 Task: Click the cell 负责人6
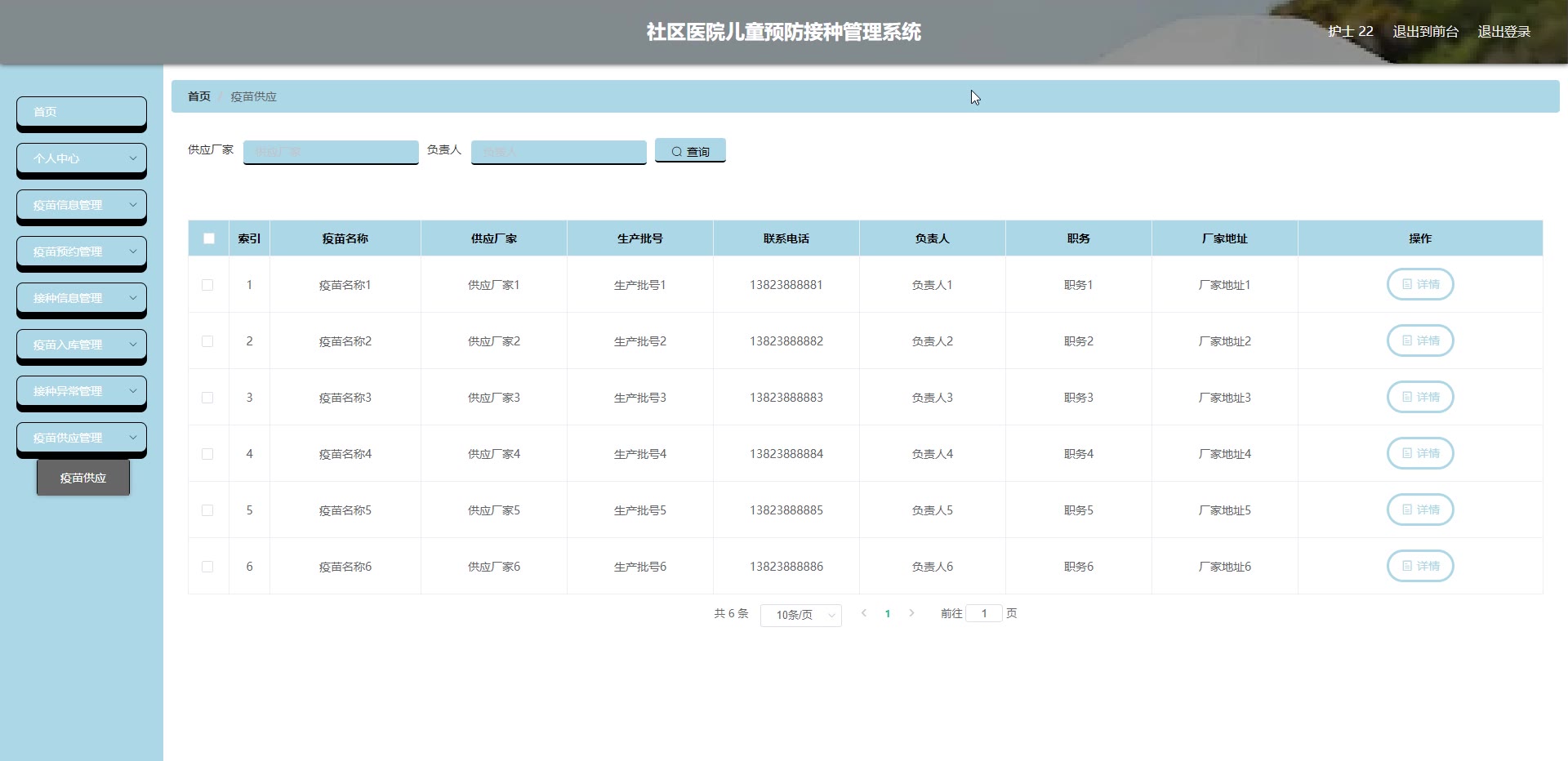pyautogui.click(x=933, y=567)
